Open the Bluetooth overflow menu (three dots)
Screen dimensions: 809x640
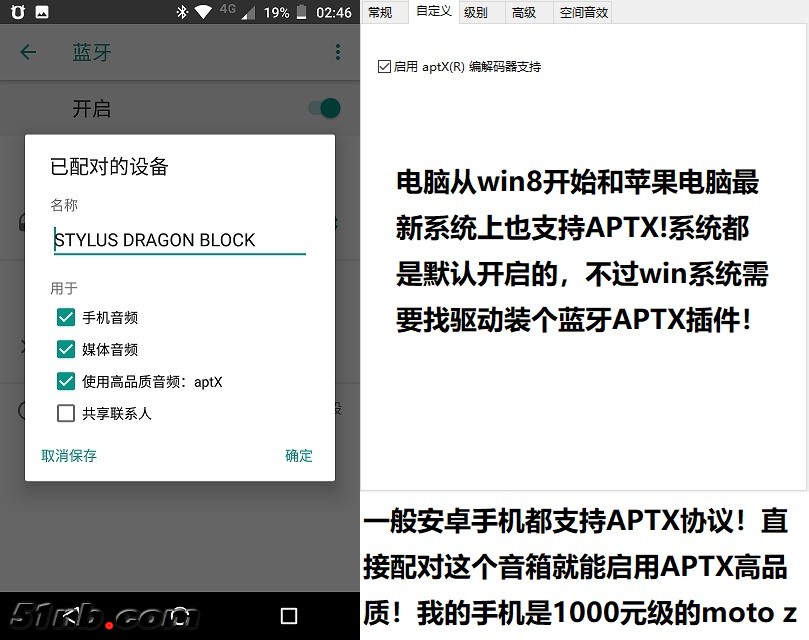338,52
